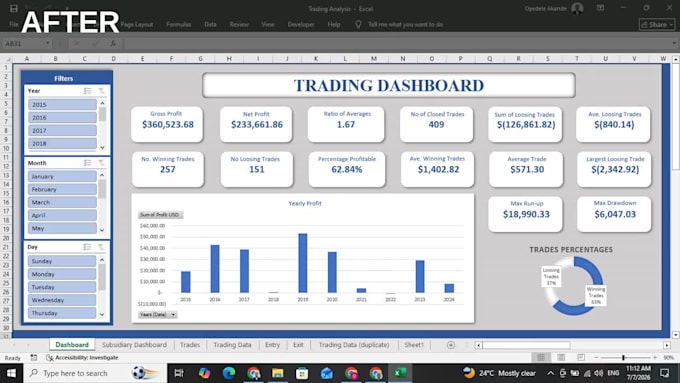Open the Name Box dropdown arrow
680x383 pixels.
47,43
